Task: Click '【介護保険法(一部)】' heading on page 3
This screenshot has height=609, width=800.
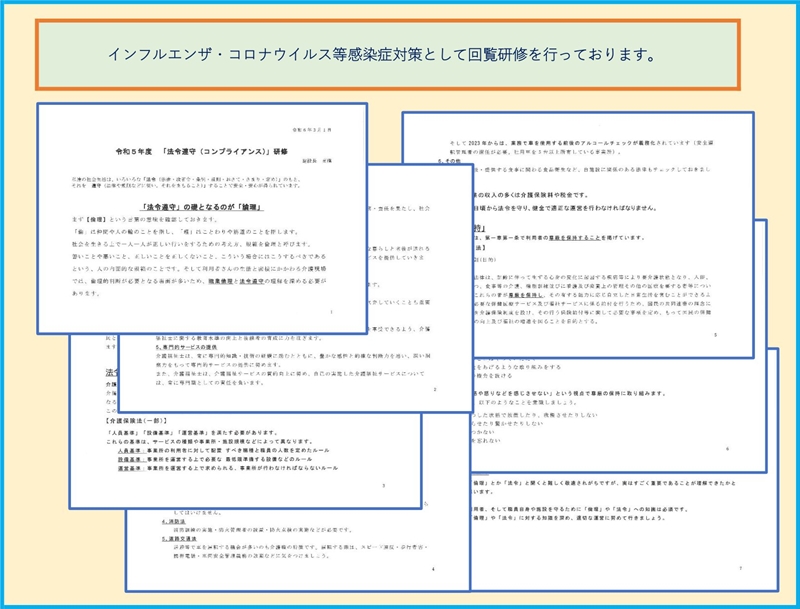Action: pyautogui.click(x=136, y=421)
